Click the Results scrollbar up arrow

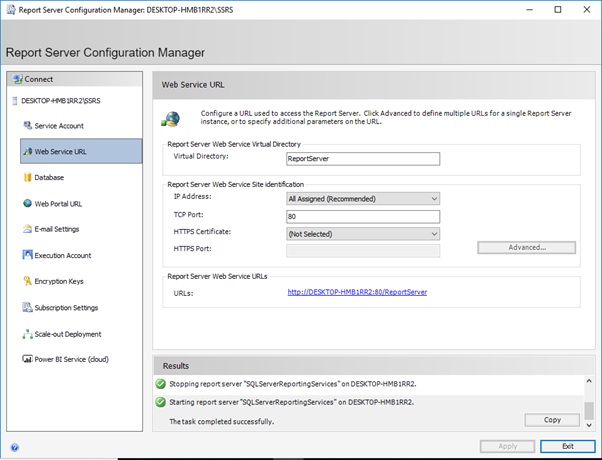[589, 381]
